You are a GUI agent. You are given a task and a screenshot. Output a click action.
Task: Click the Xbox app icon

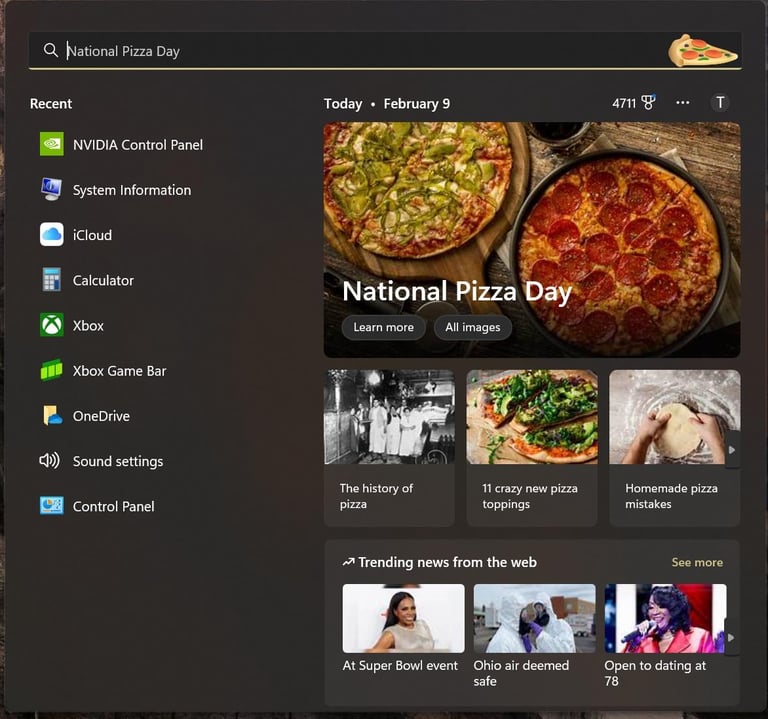pyautogui.click(x=51, y=325)
